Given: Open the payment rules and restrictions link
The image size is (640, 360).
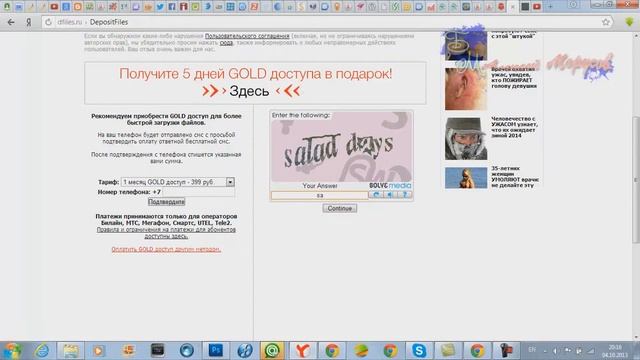Looking at the screenshot, I should click(166, 233).
